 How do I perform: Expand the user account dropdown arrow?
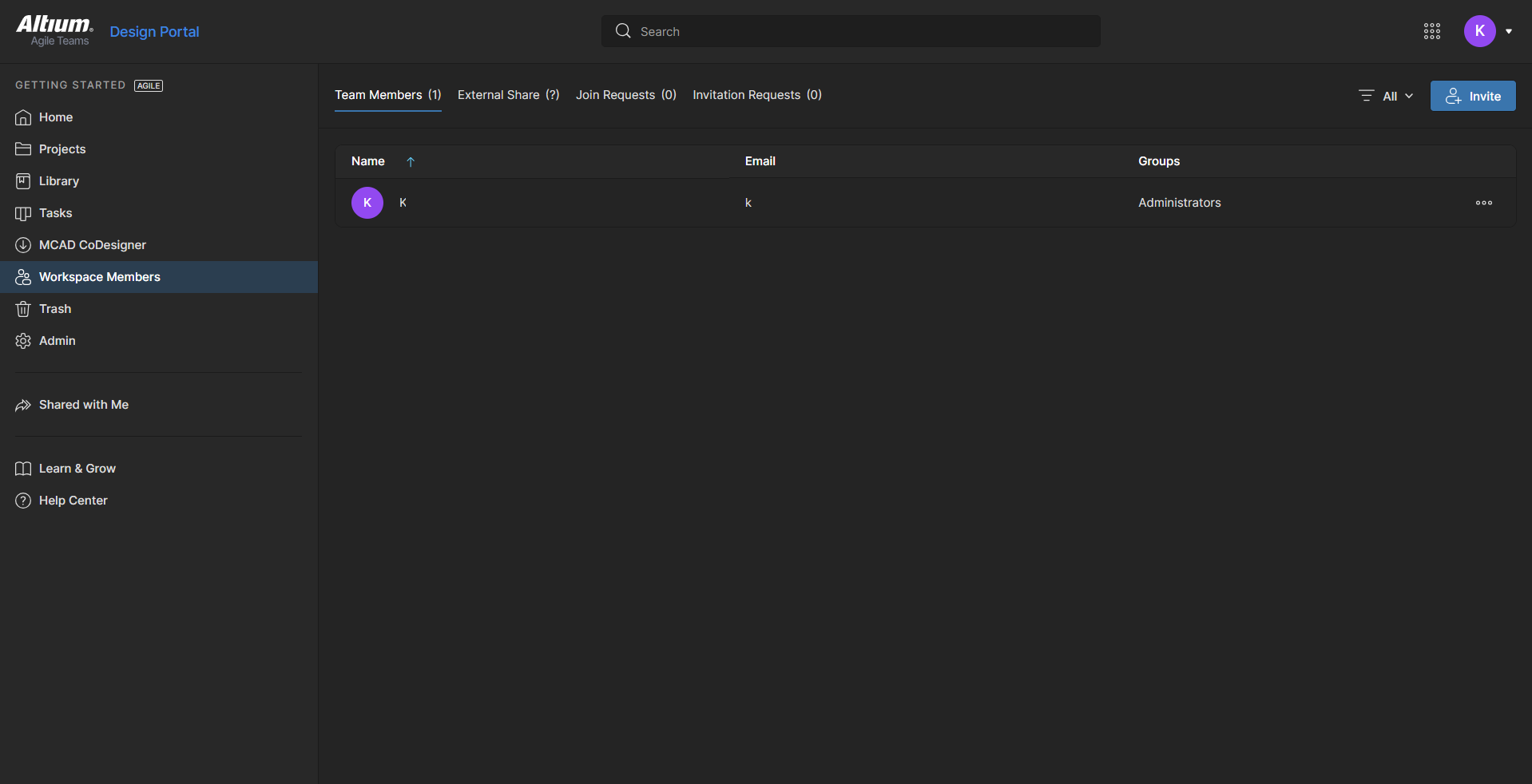click(x=1509, y=32)
